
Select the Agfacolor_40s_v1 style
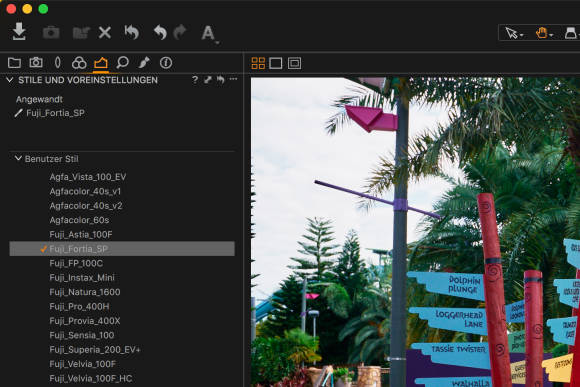pos(85,191)
